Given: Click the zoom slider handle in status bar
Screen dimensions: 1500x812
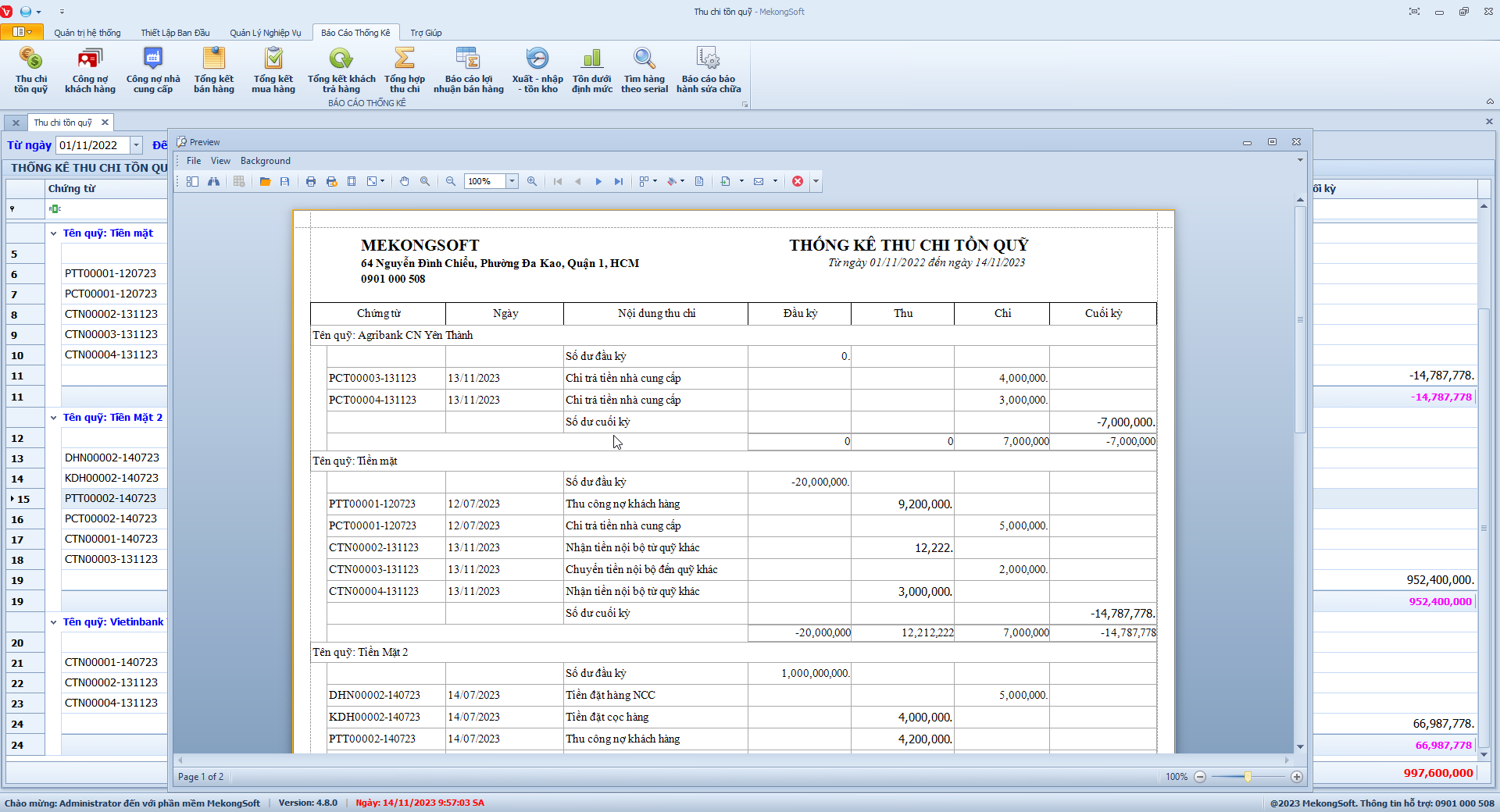Looking at the screenshot, I should pyautogui.click(x=1248, y=777).
